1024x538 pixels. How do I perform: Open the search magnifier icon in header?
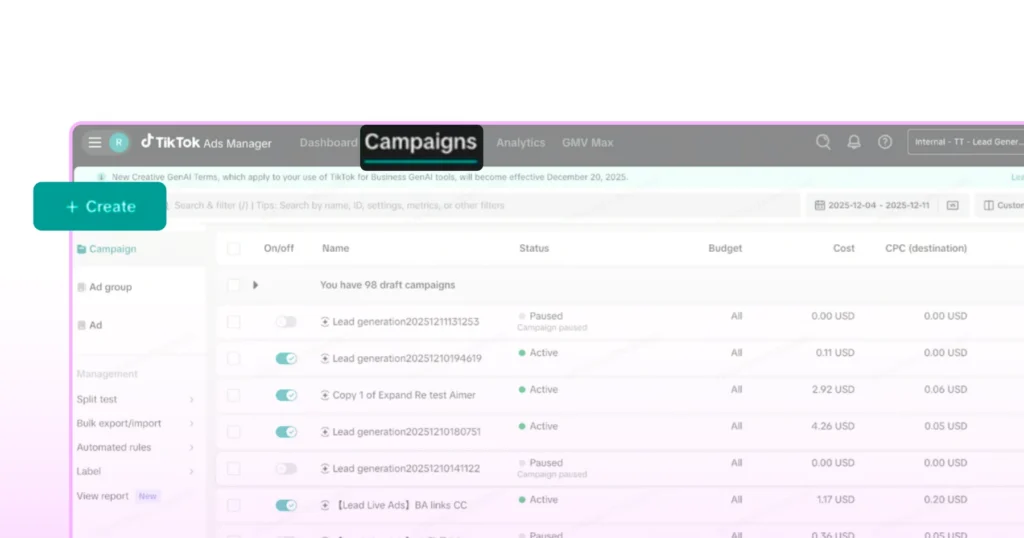(823, 142)
